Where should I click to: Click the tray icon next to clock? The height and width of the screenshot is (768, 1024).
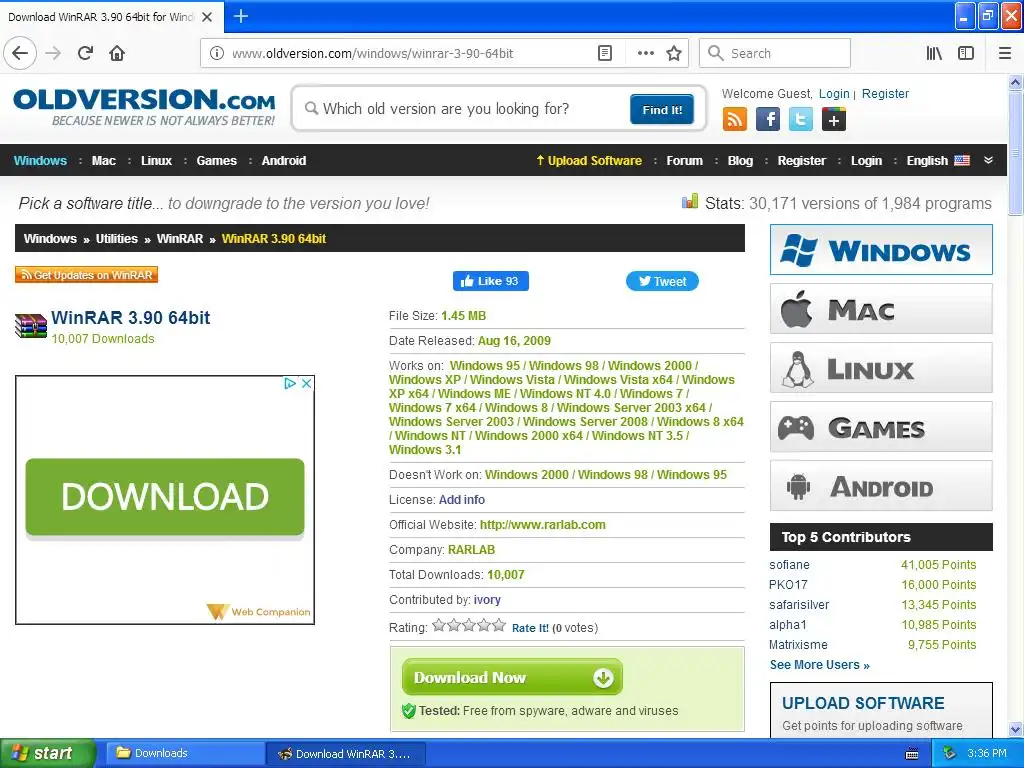click(950, 753)
